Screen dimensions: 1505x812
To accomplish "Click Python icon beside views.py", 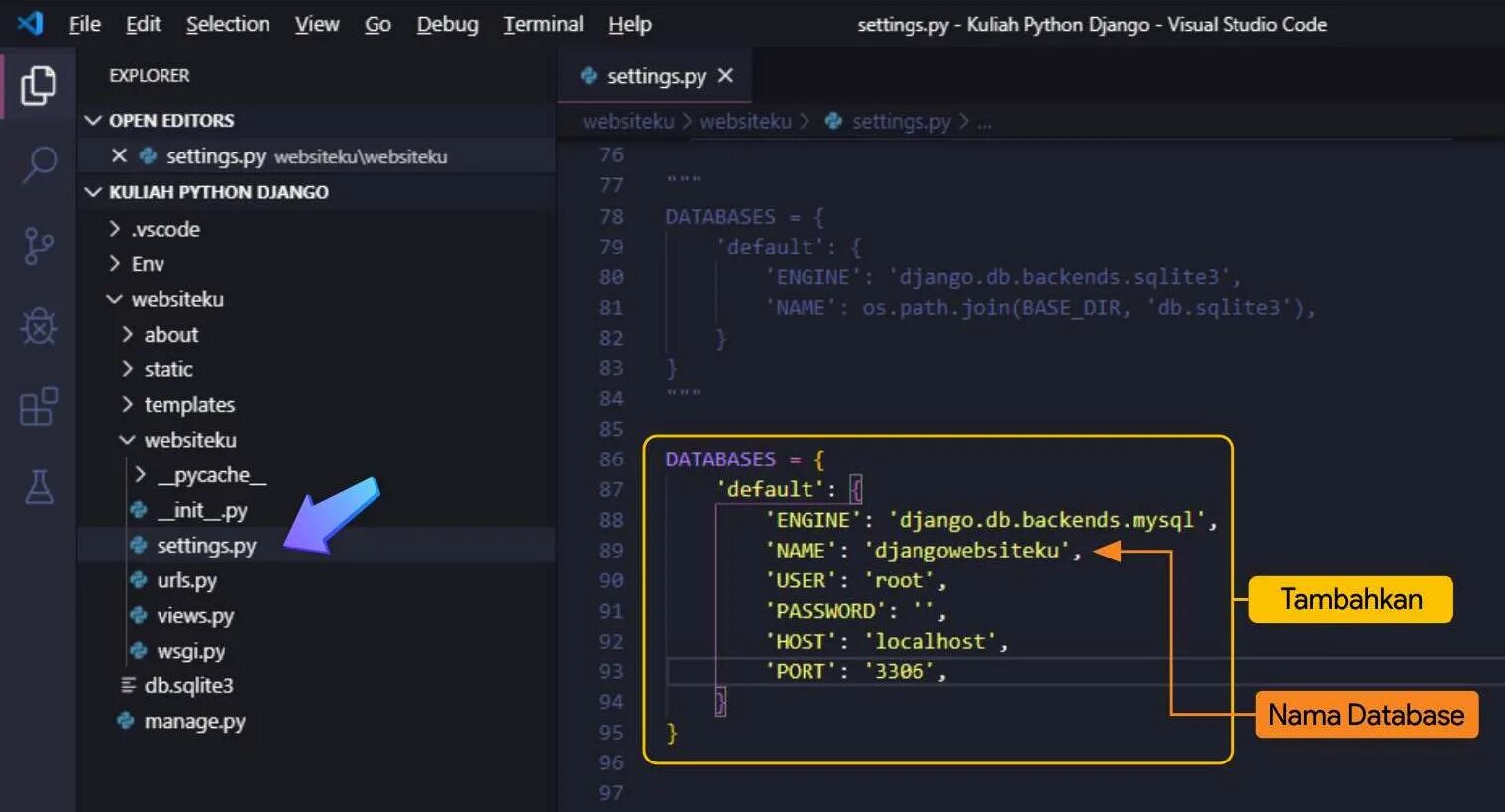I will tap(139, 615).
